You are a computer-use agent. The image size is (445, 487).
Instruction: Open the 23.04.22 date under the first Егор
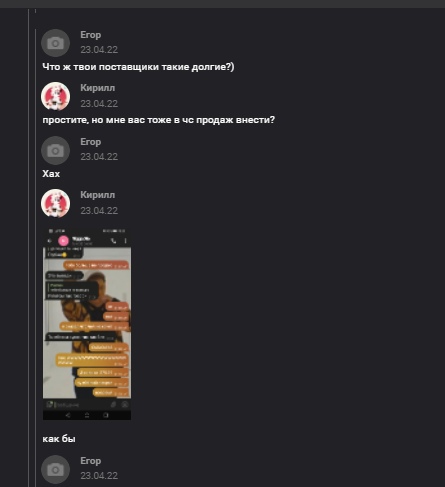coord(99,50)
